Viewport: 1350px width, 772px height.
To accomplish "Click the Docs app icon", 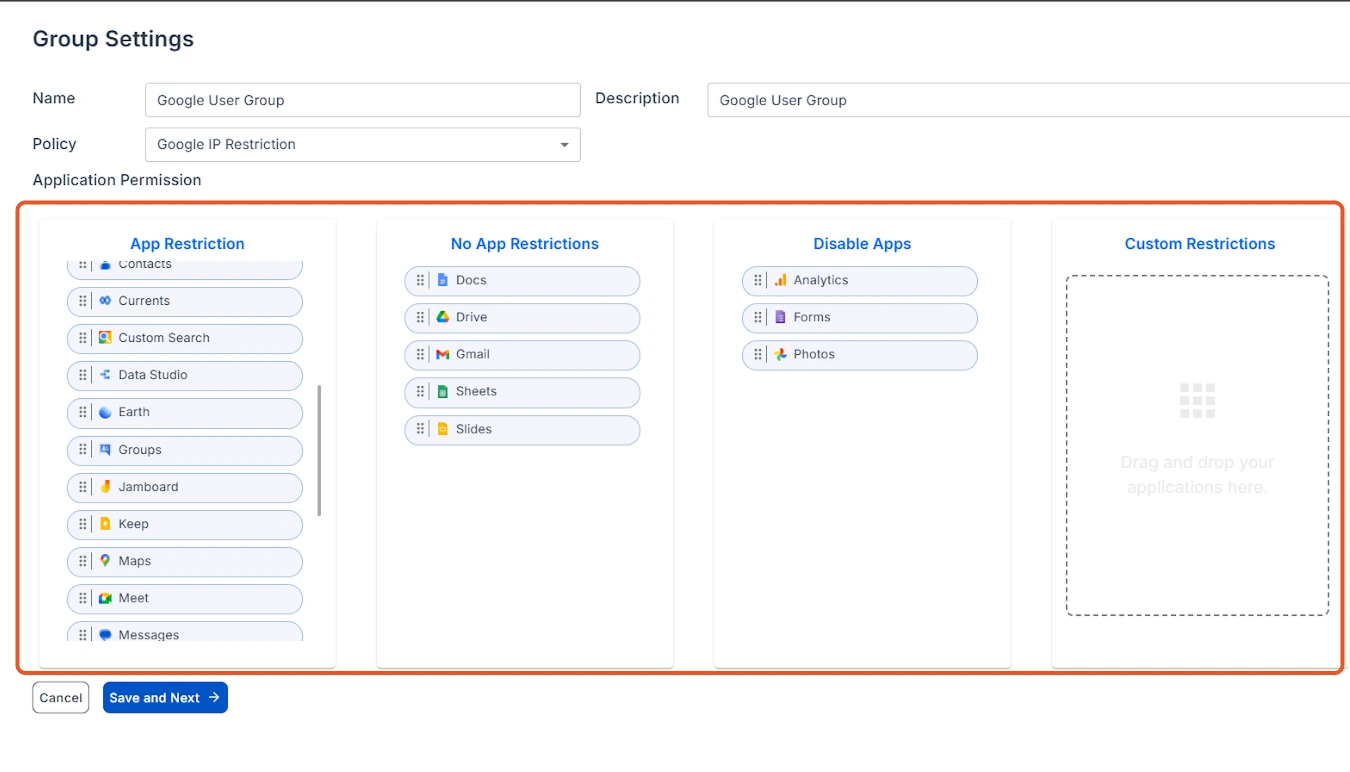I will [x=443, y=280].
